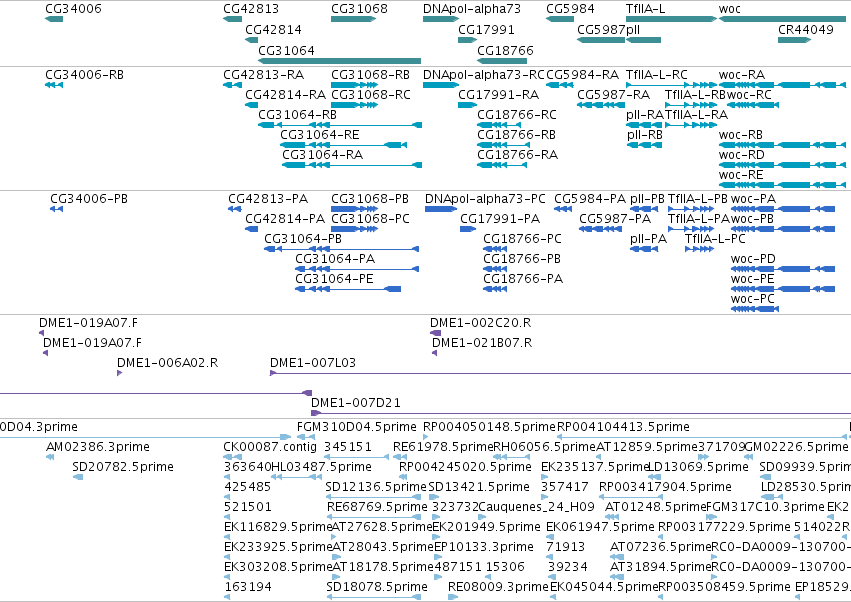Click EST RP003417904.5prime
Viewport: 851px width, 602px height.
(665, 487)
